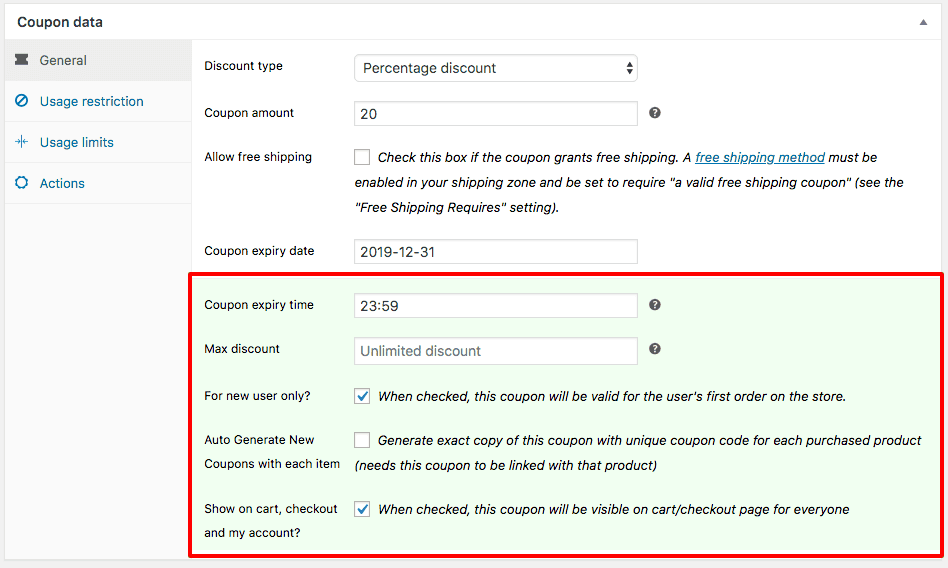Click the Allow free shipping label

point(258,157)
